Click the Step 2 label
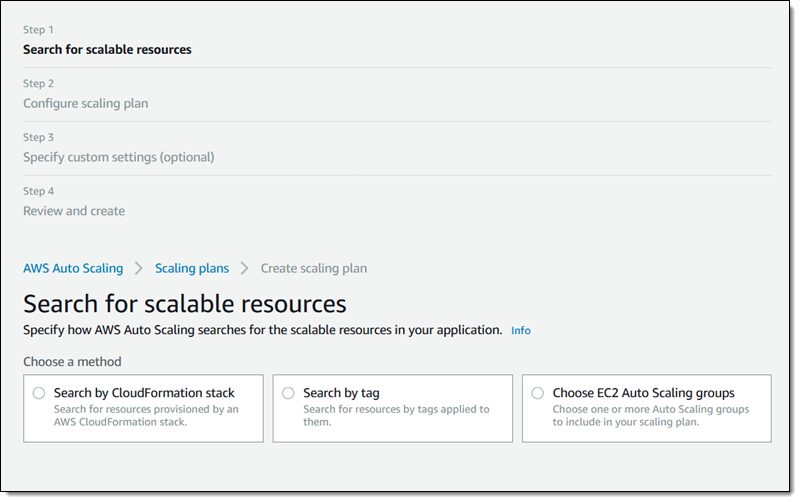Image resolution: width=800 pixels, height=502 pixels. tap(38, 83)
